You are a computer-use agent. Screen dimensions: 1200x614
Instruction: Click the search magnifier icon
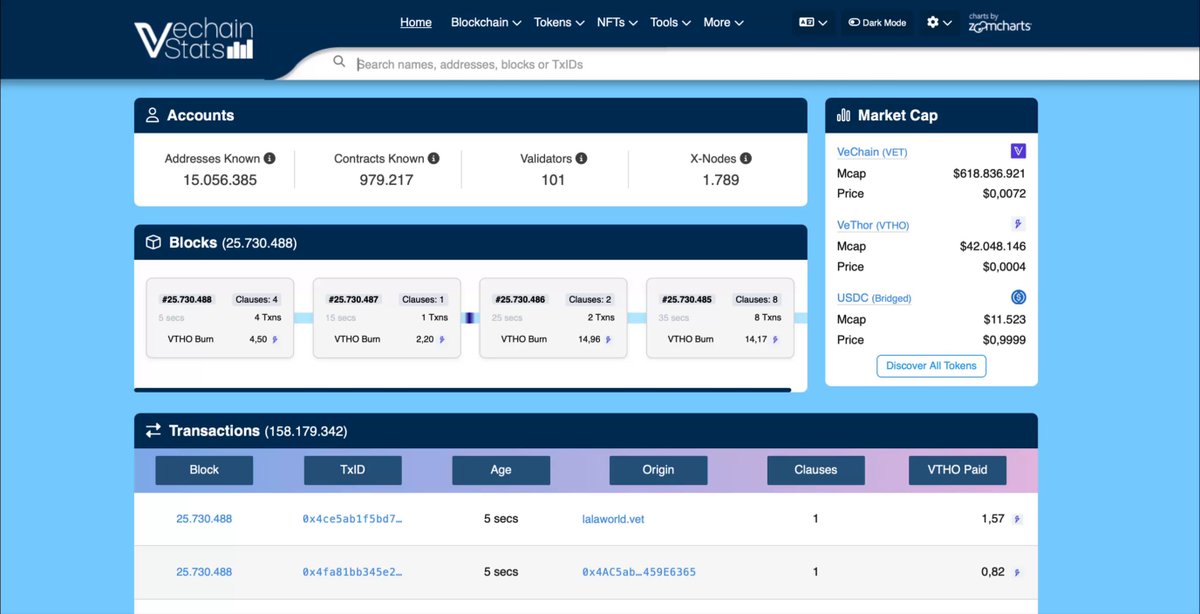(340, 62)
